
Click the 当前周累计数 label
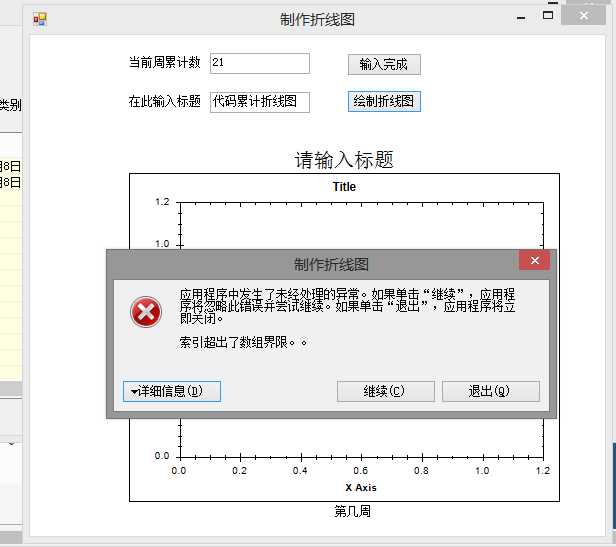click(165, 62)
